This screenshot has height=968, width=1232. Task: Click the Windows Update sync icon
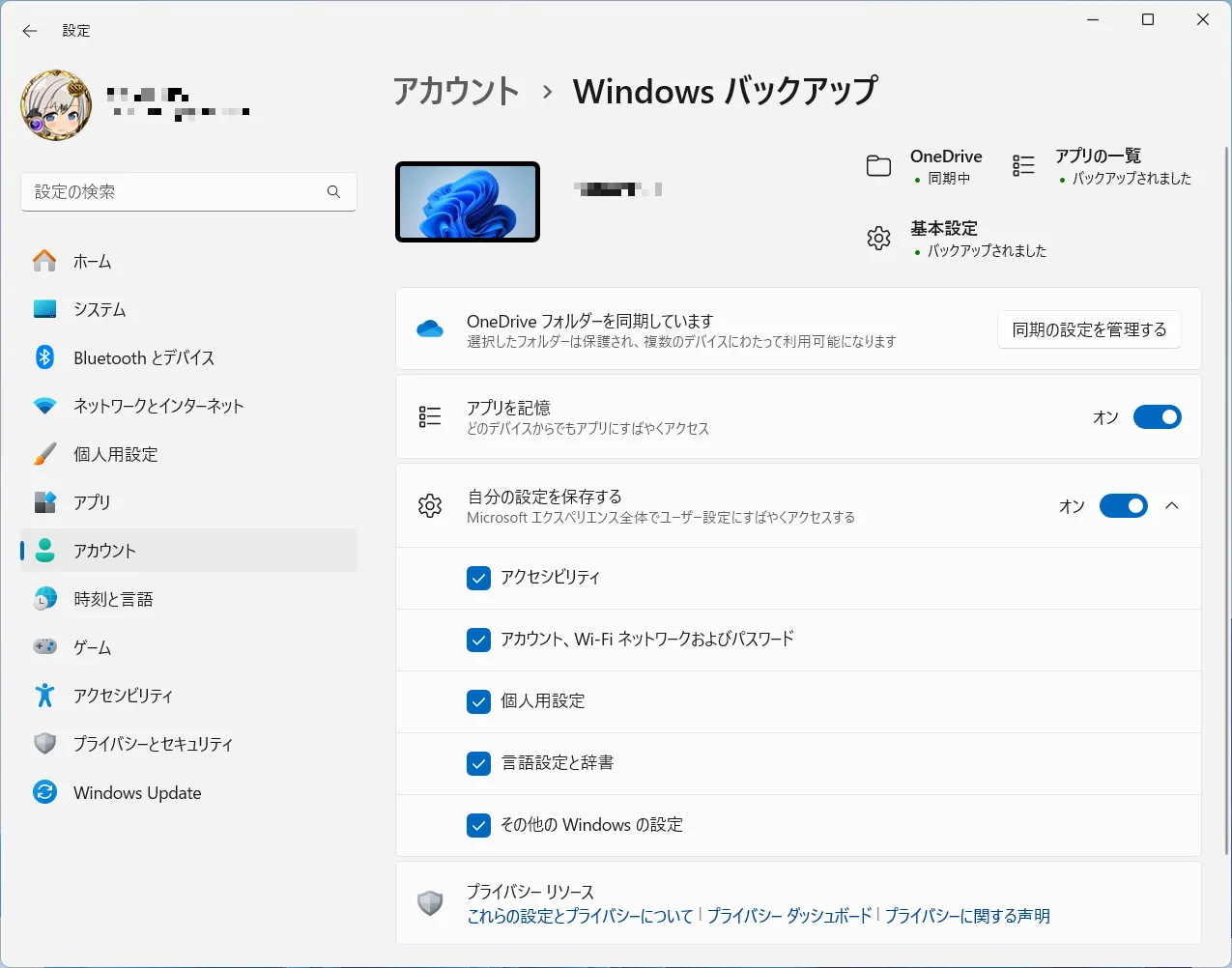[x=44, y=792]
